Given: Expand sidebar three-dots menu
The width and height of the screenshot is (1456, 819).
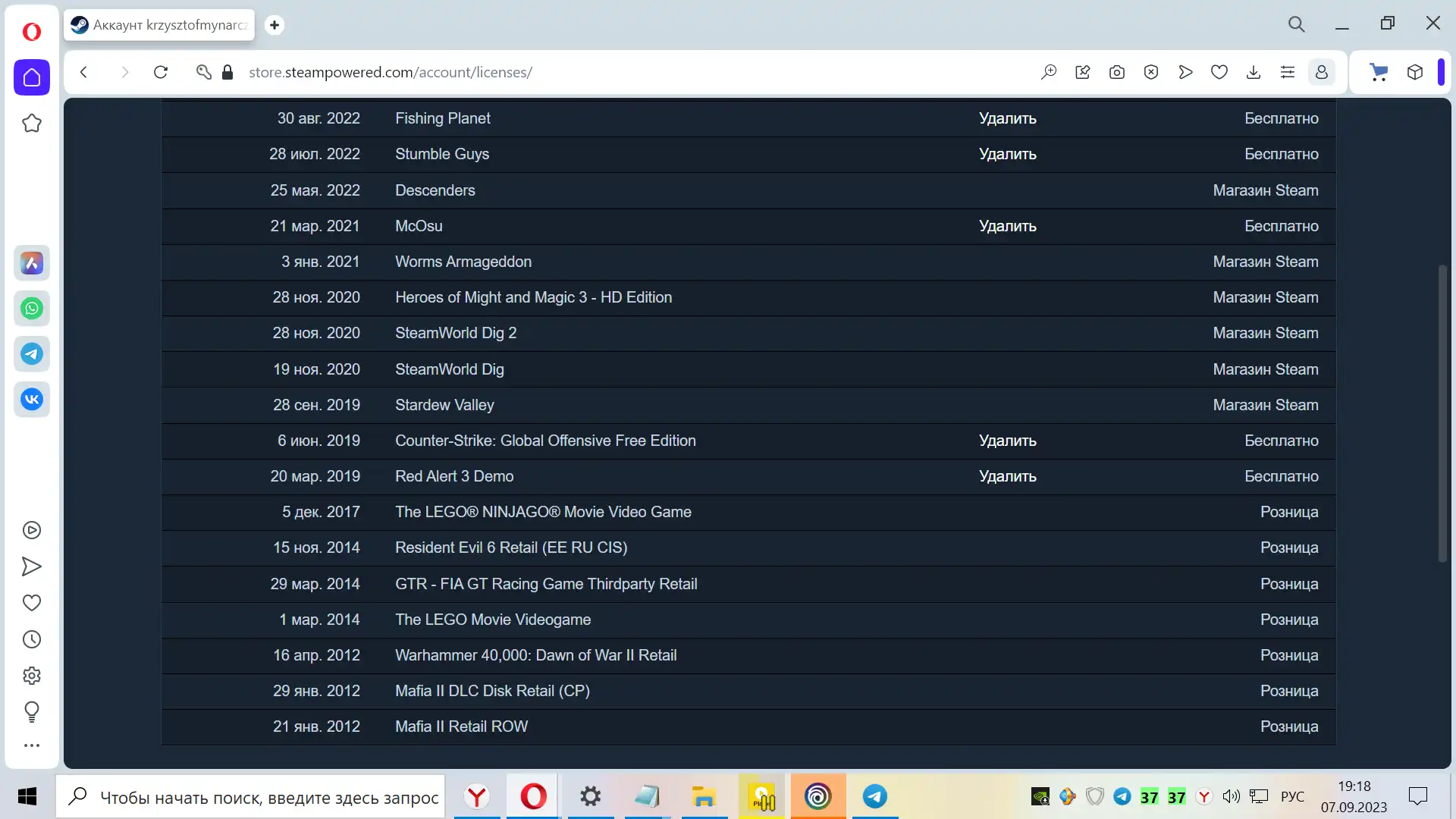Looking at the screenshot, I should coord(32,745).
